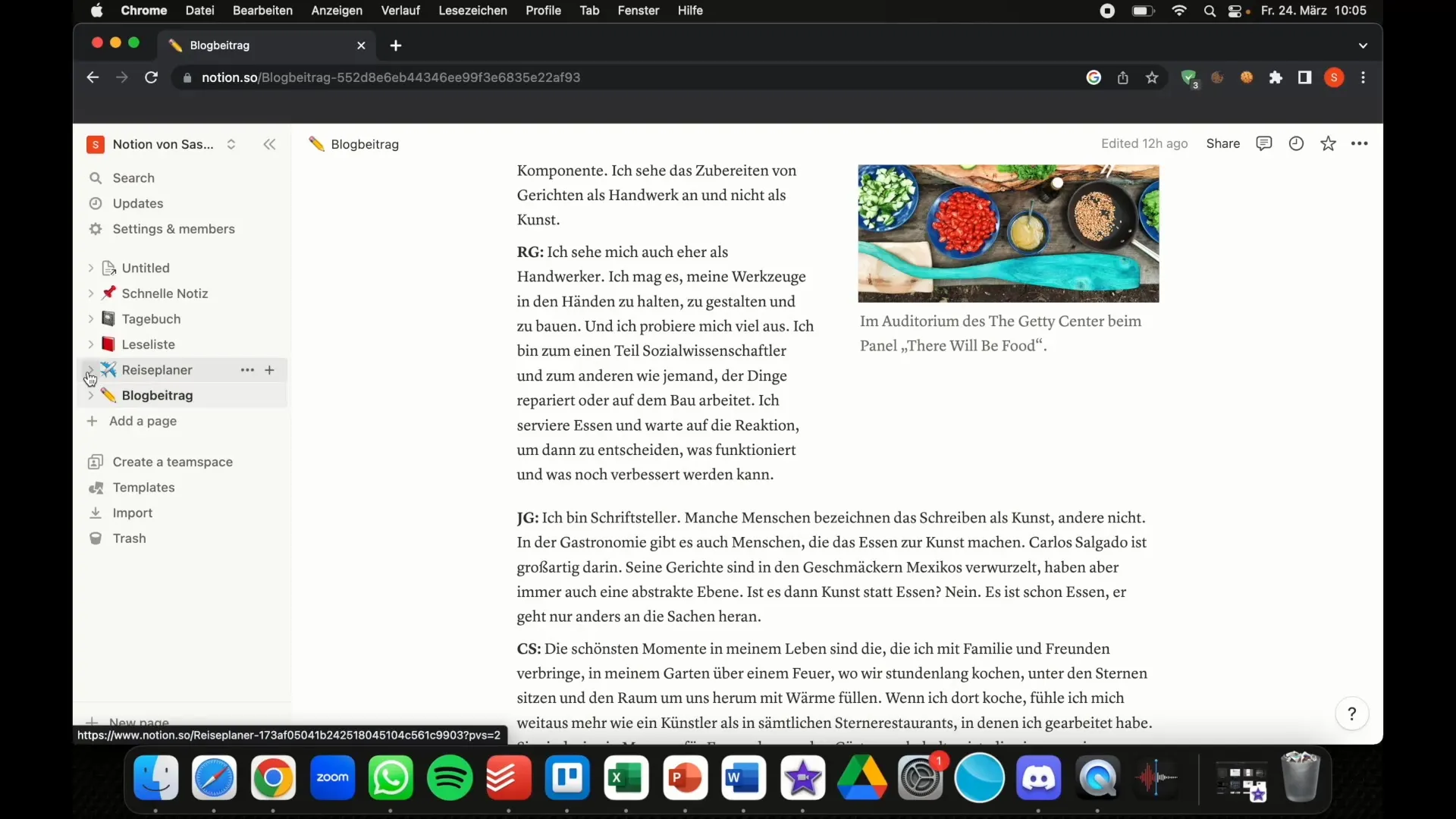The width and height of the screenshot is (1456, 819).
Task: Open the Search function in sidebar
Action: (133, 177)
